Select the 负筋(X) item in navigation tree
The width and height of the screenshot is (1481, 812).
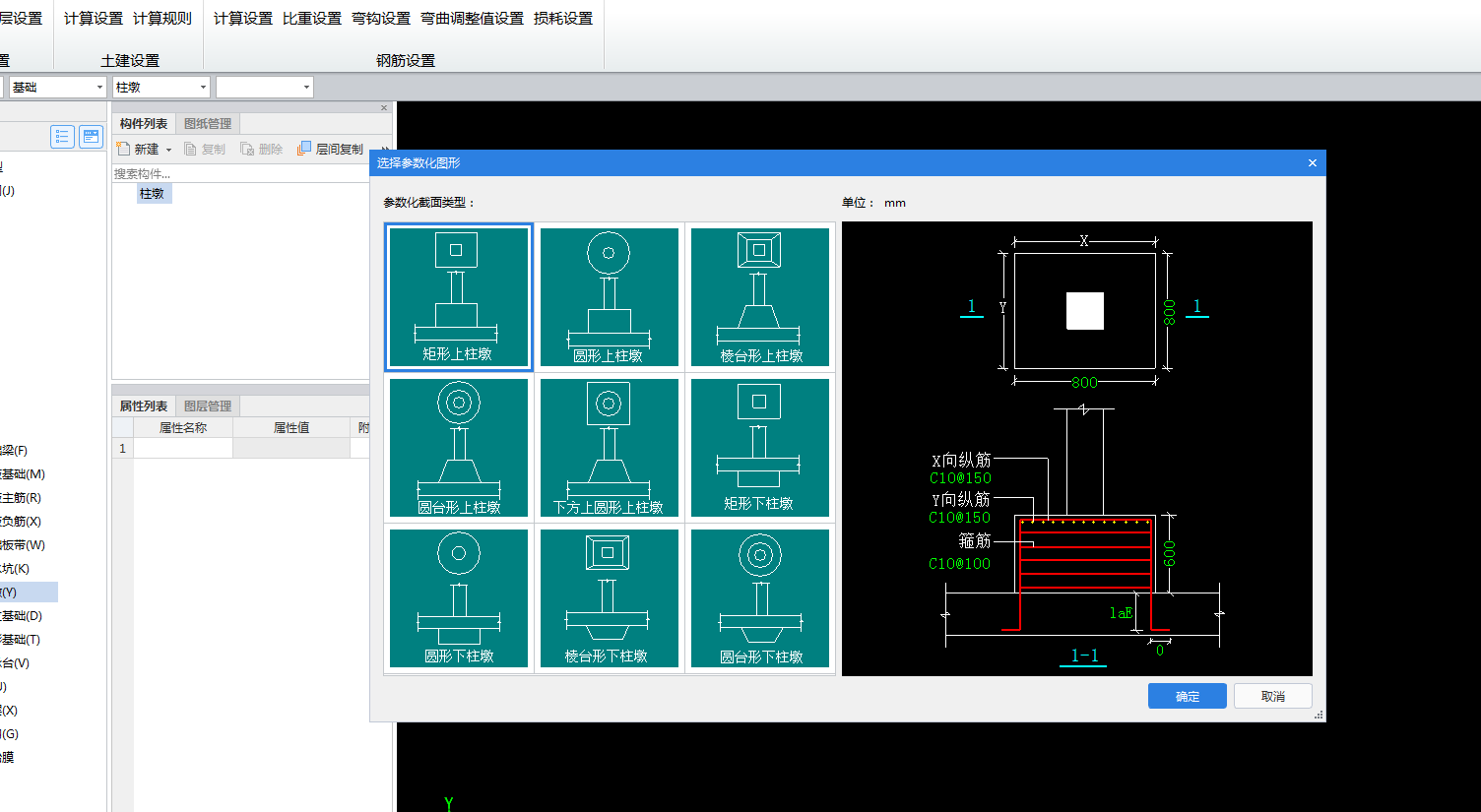coord(21,522)
